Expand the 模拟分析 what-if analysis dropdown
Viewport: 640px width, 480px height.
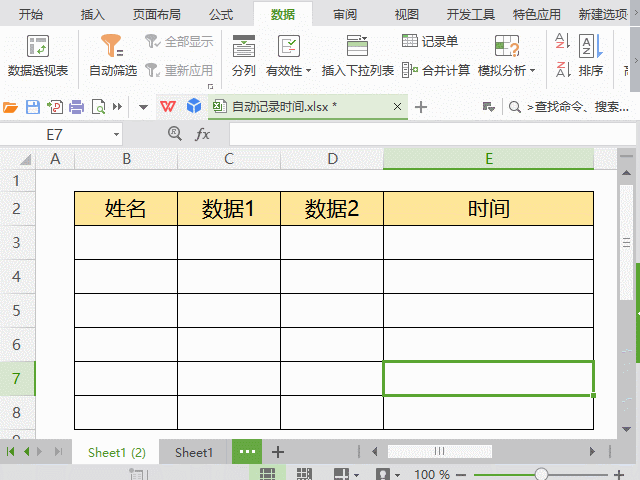(x=532, y=71)
